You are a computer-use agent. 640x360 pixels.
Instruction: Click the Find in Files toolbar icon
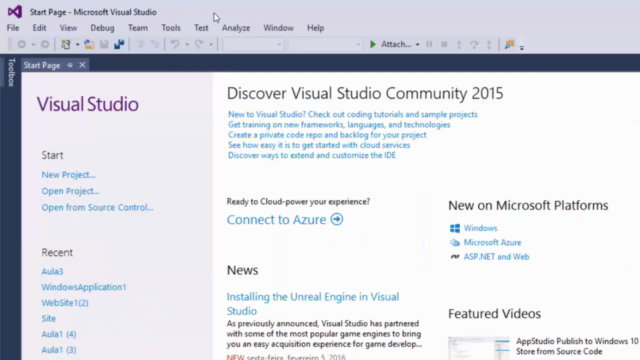(509, 44)
